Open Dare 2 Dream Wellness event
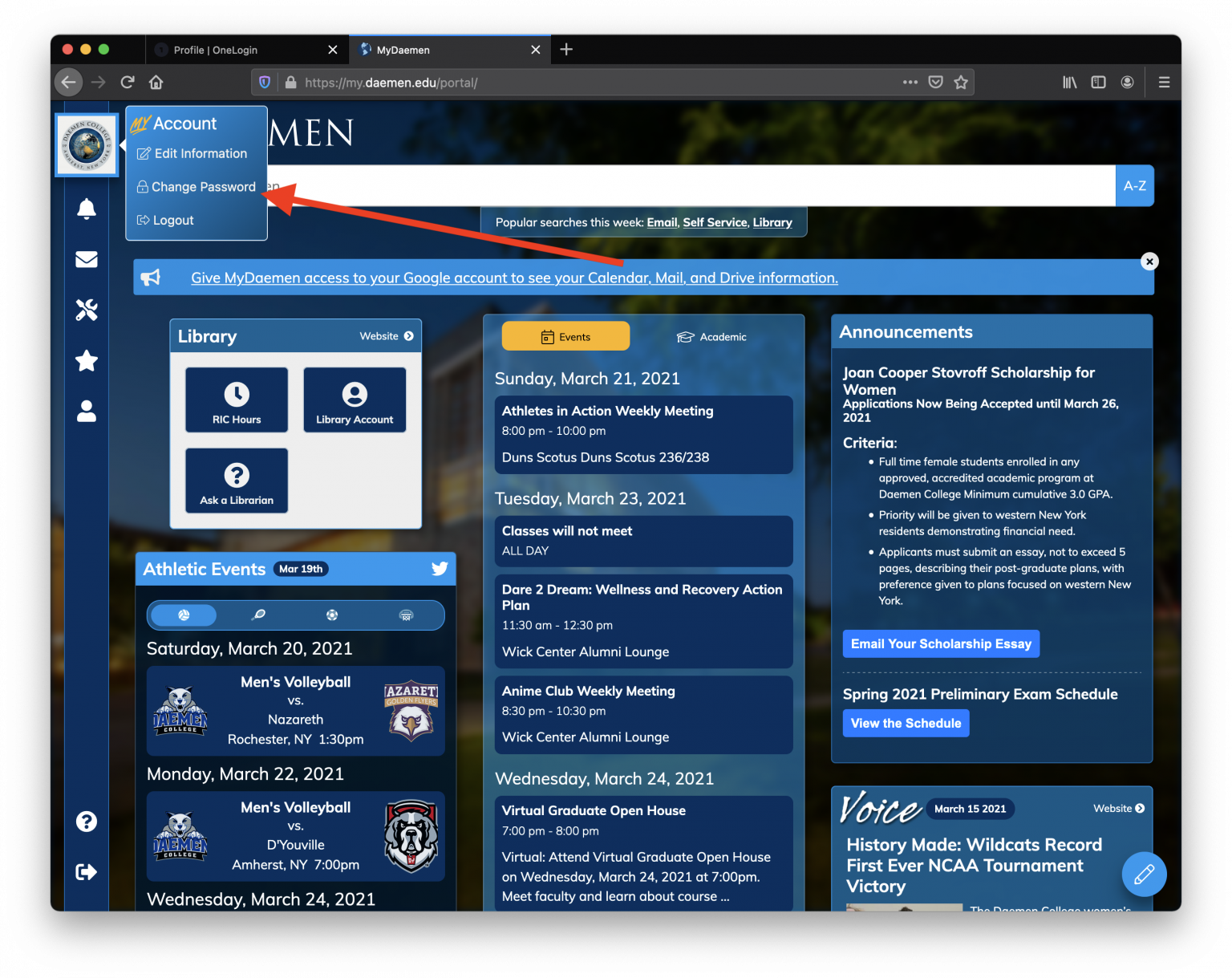Image resolution: width=1232 pixels, height=978 pixels. 643,621
